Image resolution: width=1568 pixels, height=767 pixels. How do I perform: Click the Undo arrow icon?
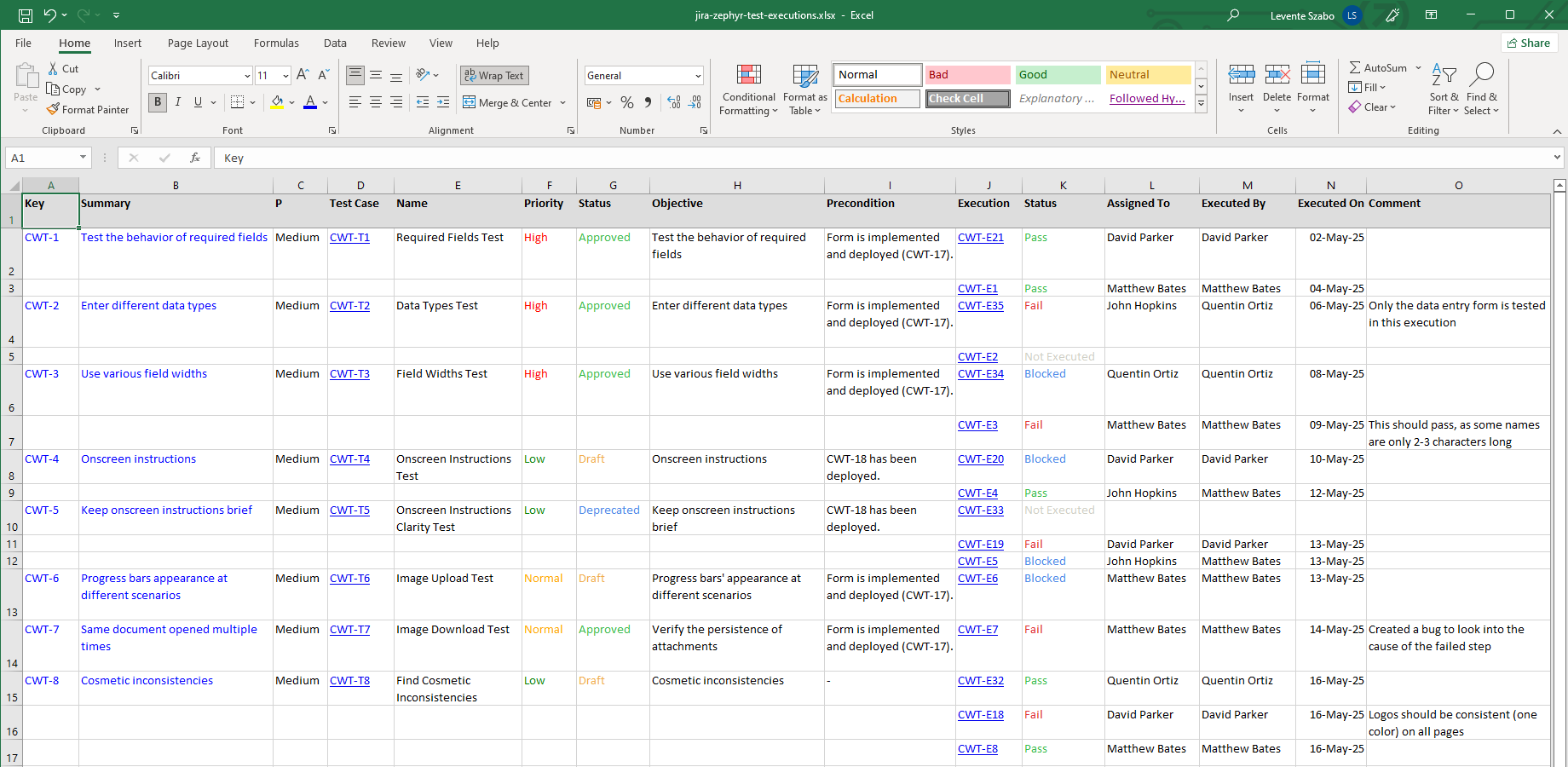point(50,15)
